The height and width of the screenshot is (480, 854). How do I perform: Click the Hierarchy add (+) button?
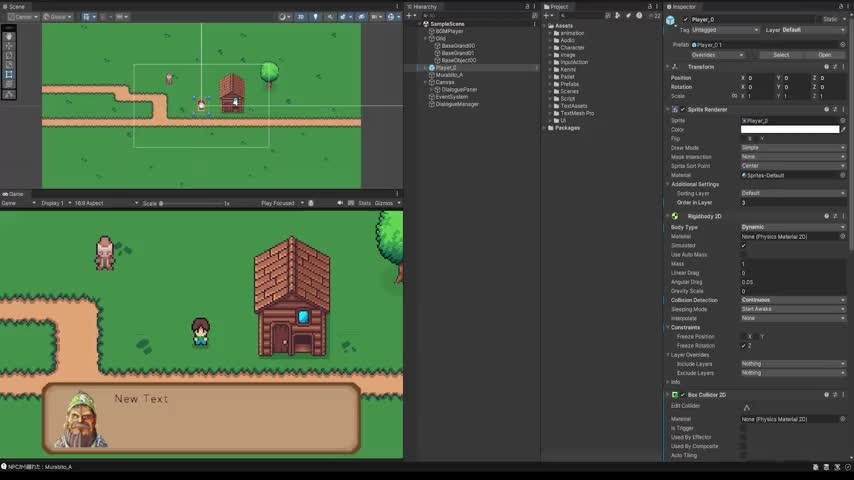click(411, 16)
